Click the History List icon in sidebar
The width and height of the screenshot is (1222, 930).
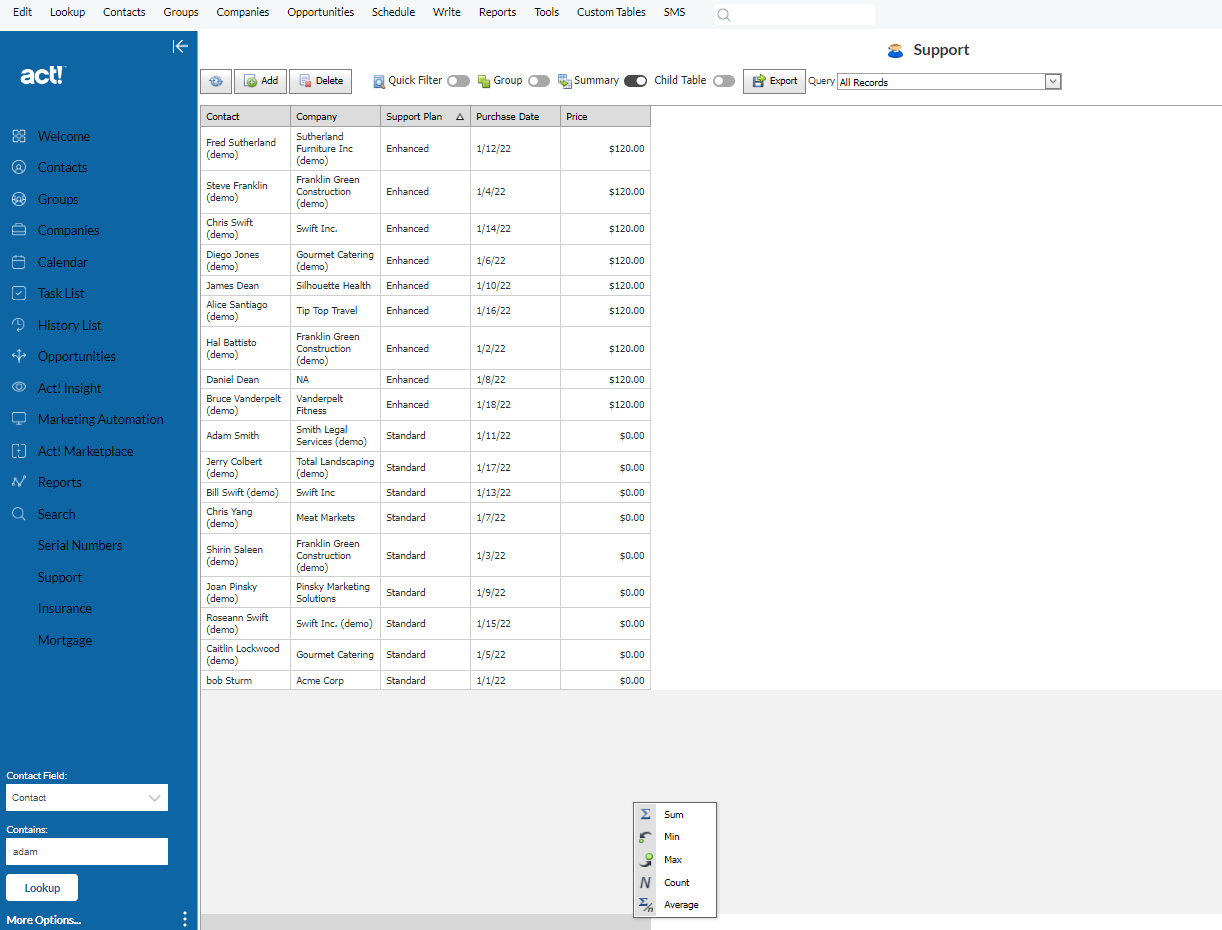click(x=18, y=325)
